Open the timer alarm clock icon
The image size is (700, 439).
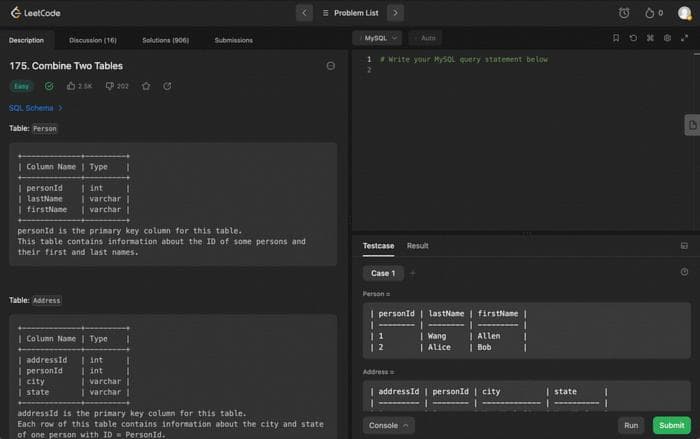pos(624,13)
